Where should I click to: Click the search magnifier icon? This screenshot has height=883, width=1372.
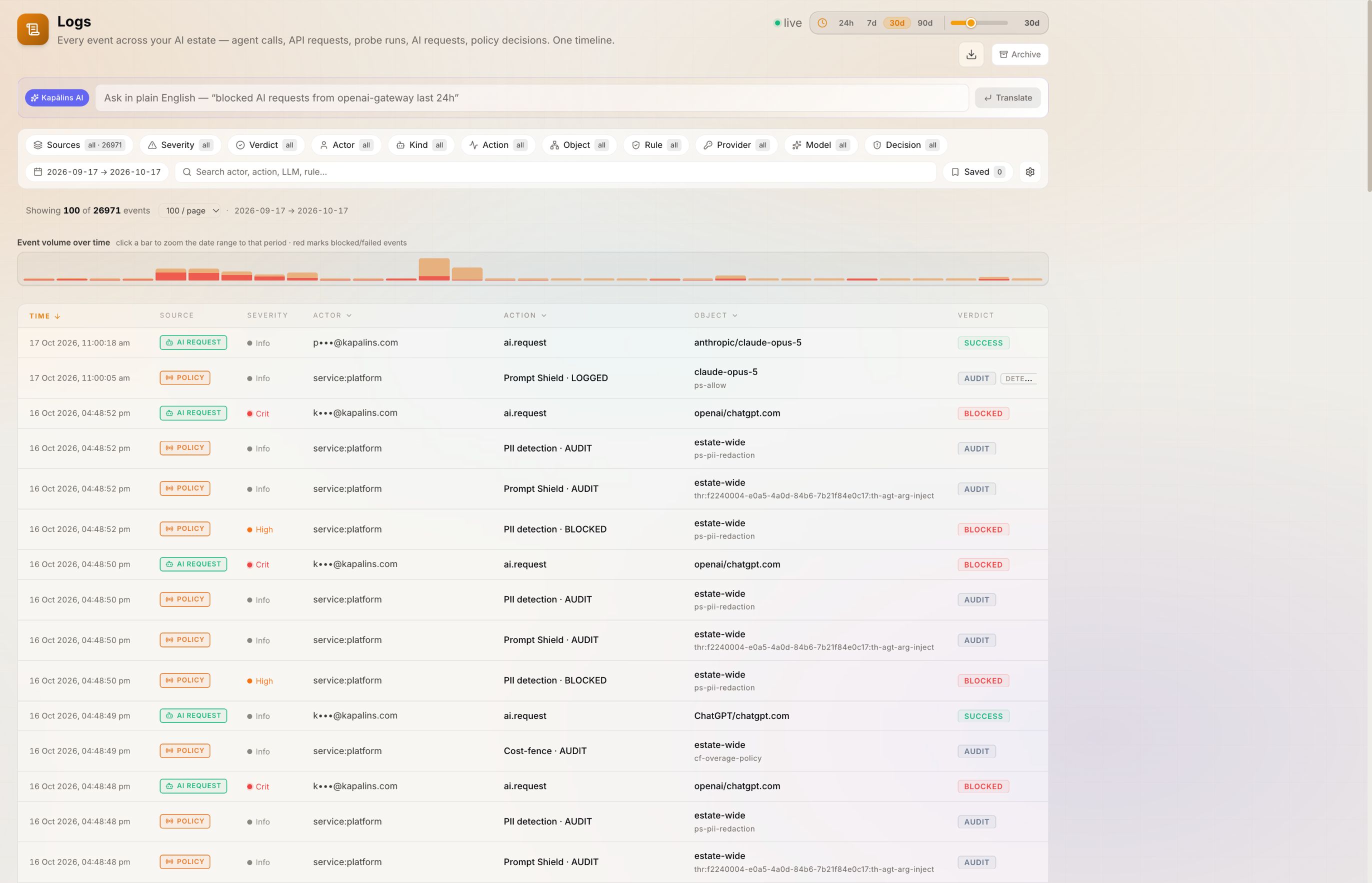pyautogui.click(x=187, y=172)
